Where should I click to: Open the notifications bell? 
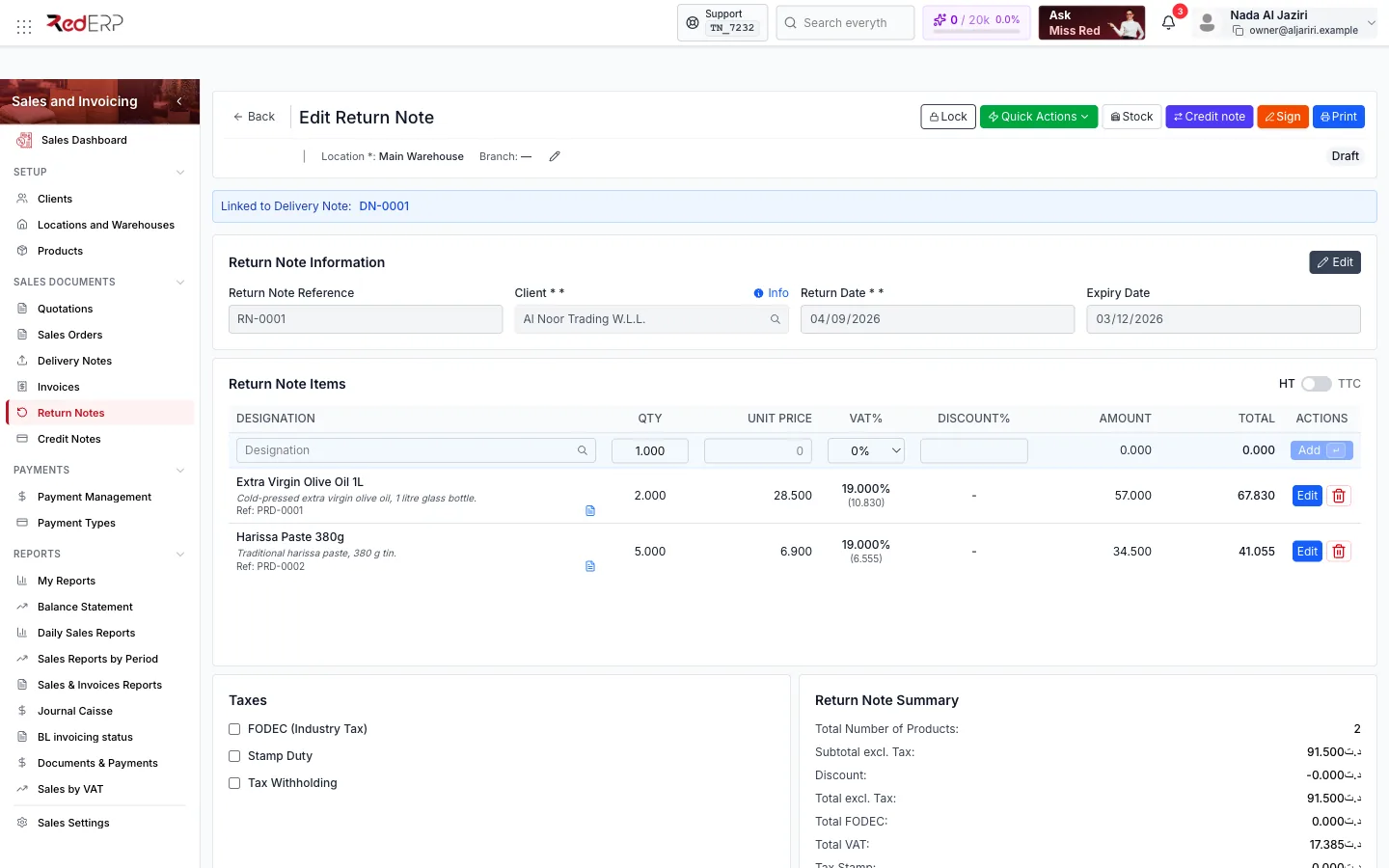(1168, 22)
